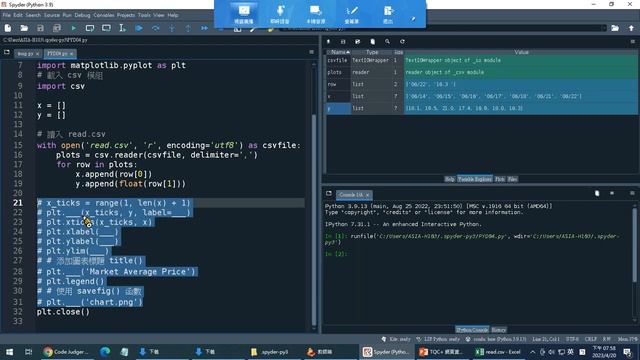Screen dimensions: 640x360
Task: Step into function debug icon
Action: coord(172,28)
